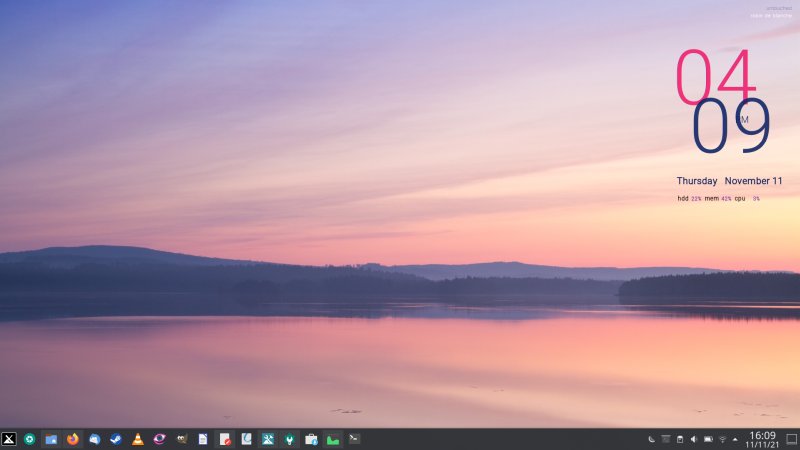Viewport: 800px width, 450px height.
Task: Open the battery status tray applet
Action: (x=708, y=439)
